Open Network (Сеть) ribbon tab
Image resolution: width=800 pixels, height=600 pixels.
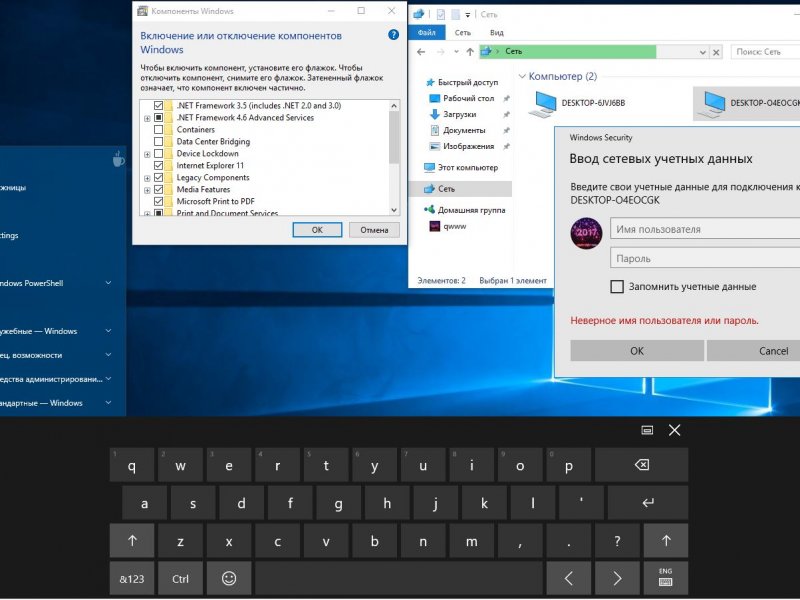pyautogui.click(x=463, y=33)
